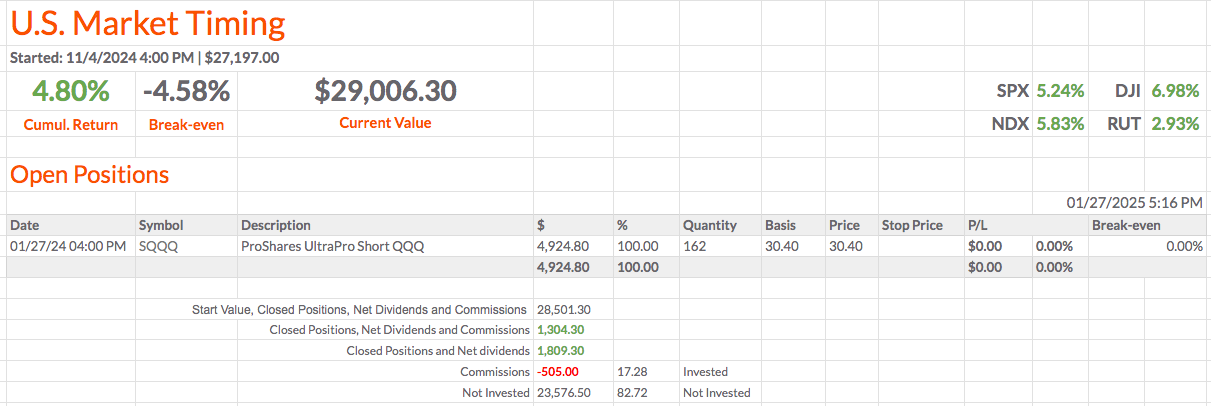
Task: Select the 23,576.50 not invested amount
Action: pyautogui.click(x=563, y=393)
